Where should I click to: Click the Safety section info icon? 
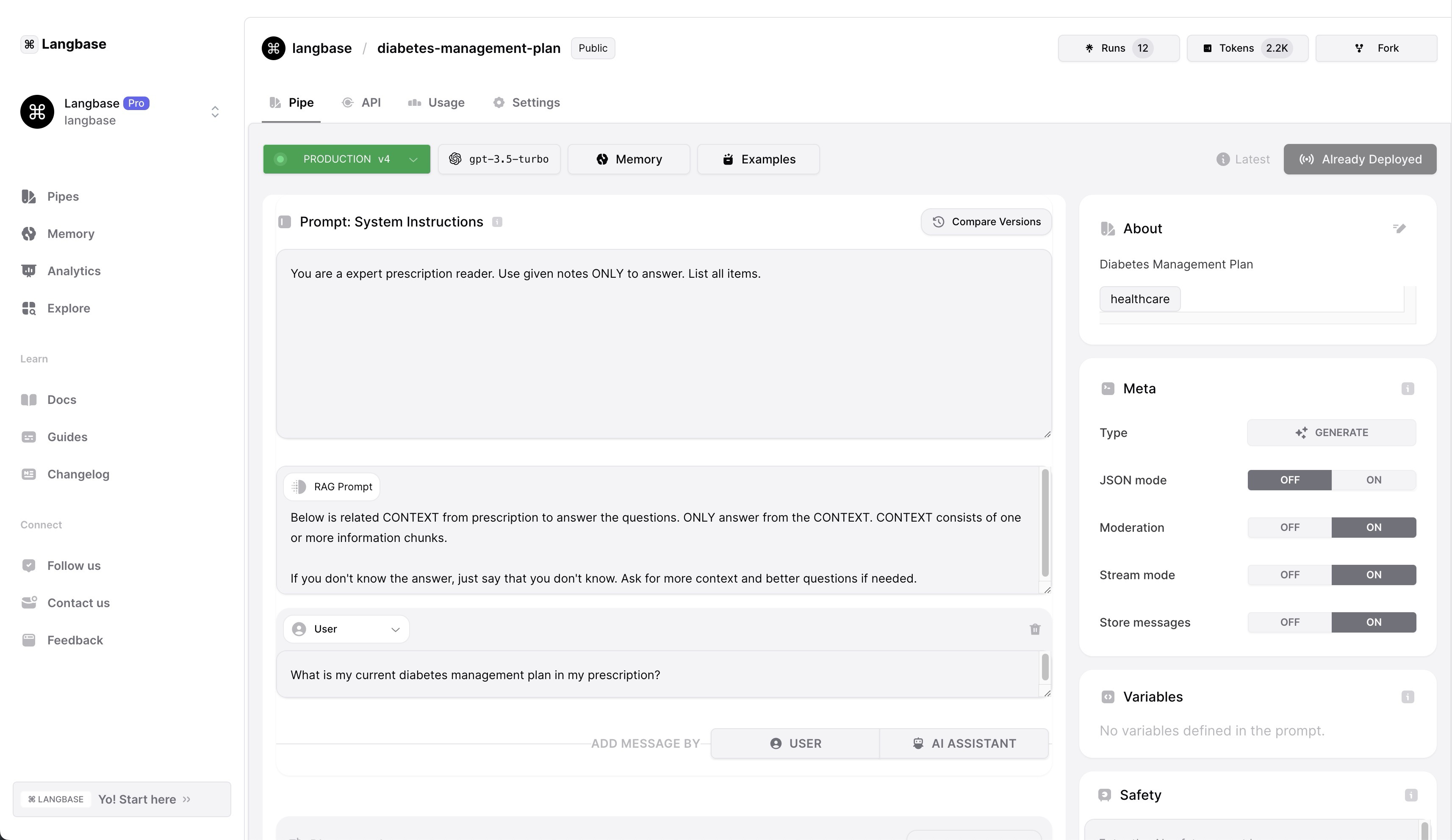[1410, 795]
